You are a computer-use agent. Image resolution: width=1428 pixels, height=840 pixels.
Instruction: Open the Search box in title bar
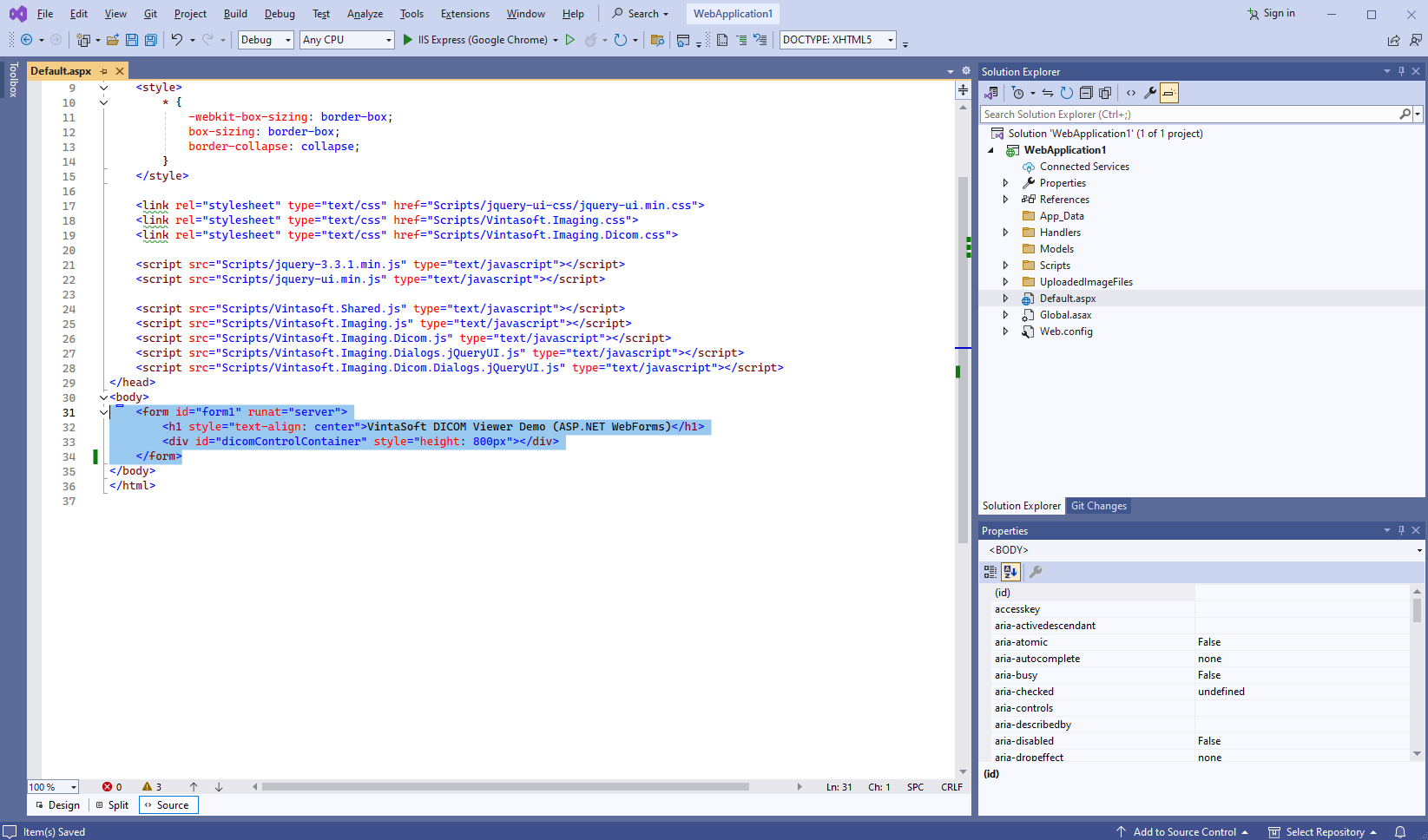(641, 14)
